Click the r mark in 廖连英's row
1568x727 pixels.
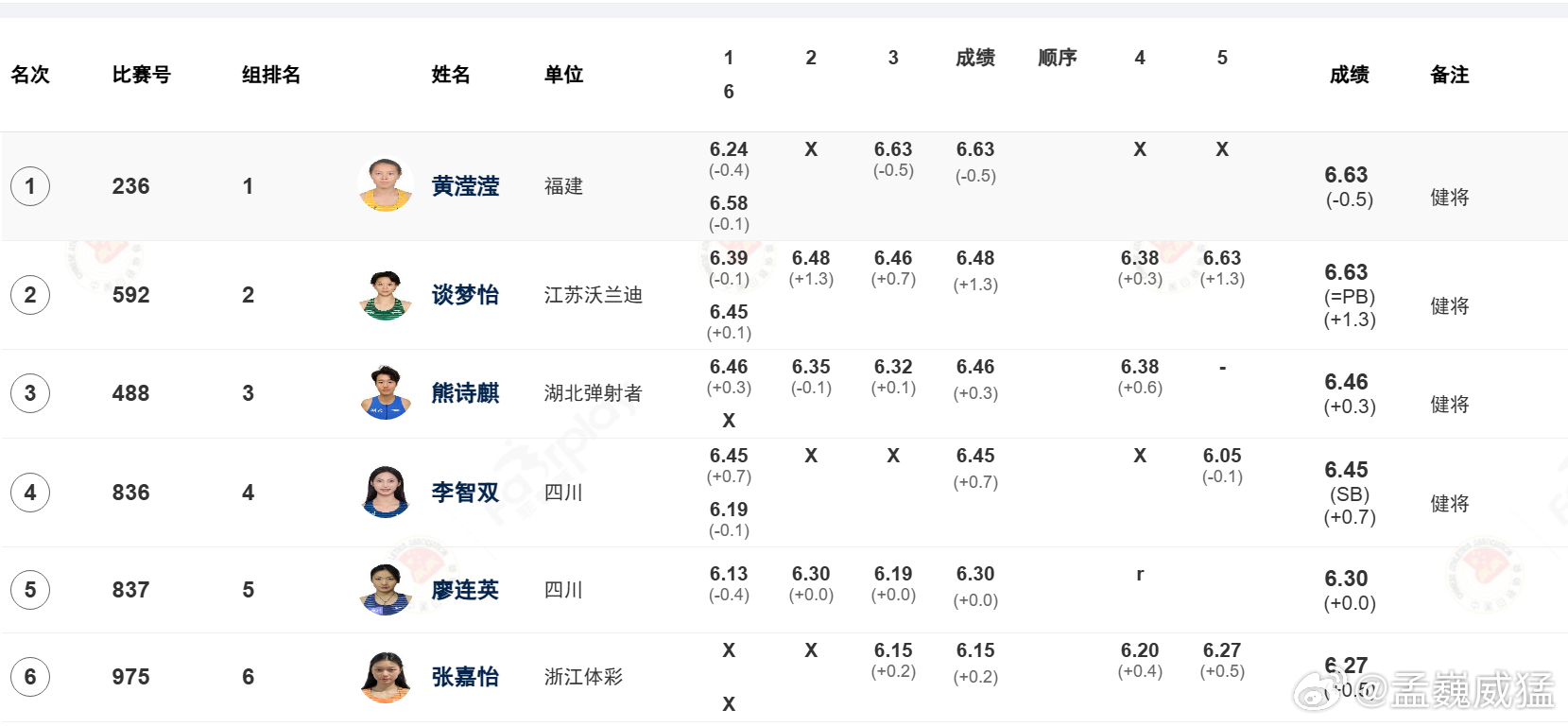pos(1140,574)
